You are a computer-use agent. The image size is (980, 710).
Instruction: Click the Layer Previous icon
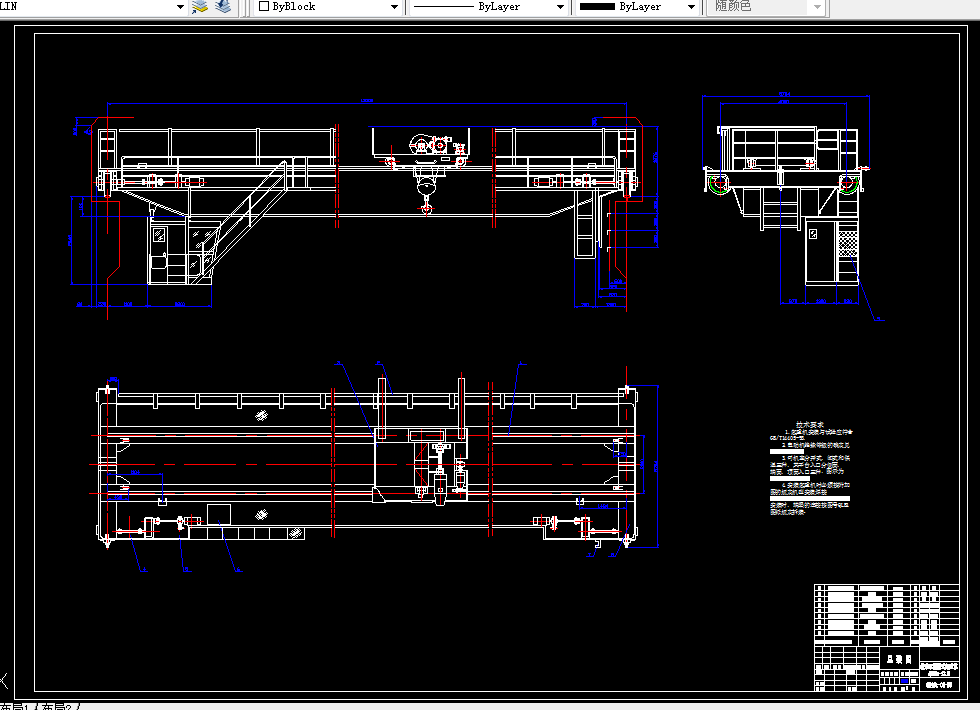tap(223, 7)
